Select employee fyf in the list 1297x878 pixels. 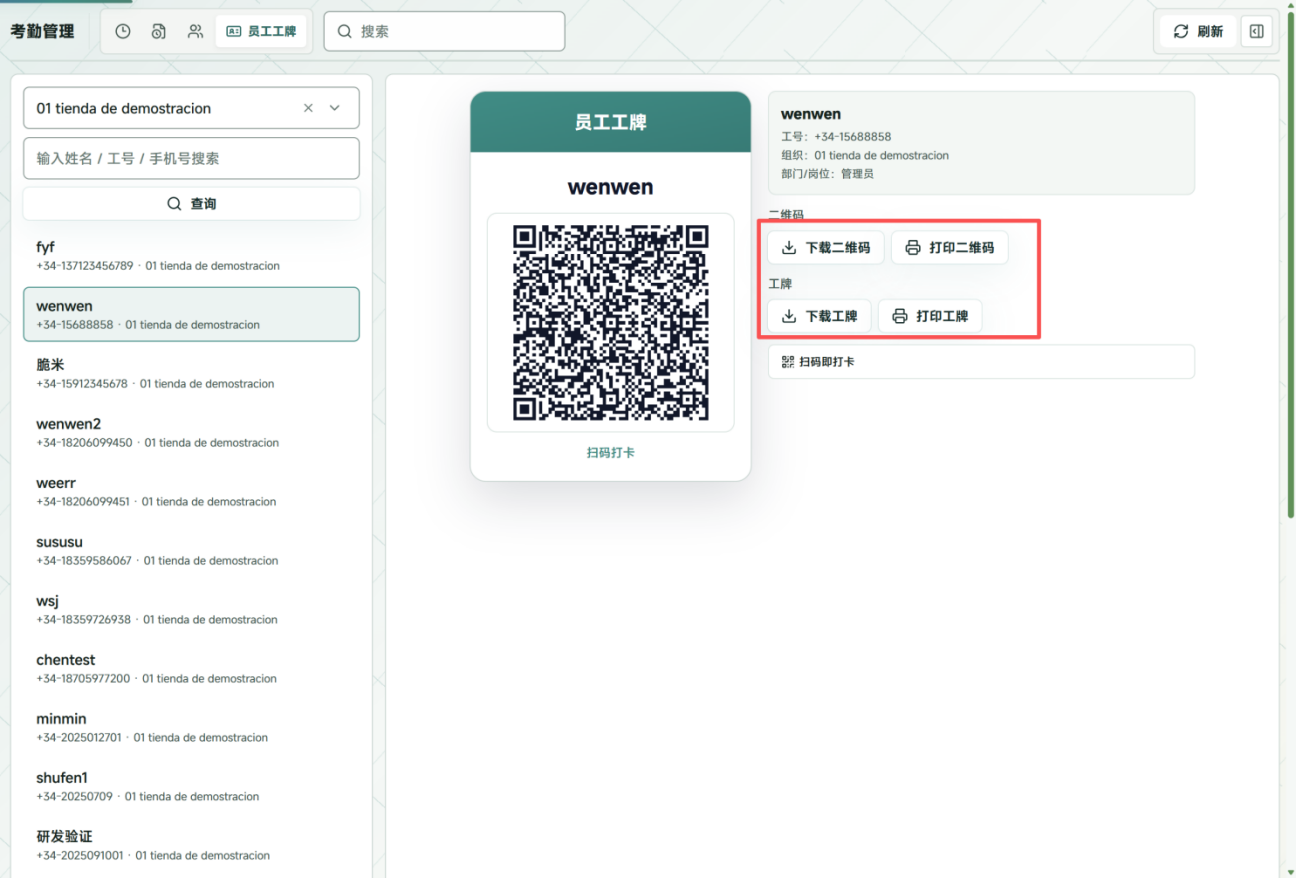point(191,255)
